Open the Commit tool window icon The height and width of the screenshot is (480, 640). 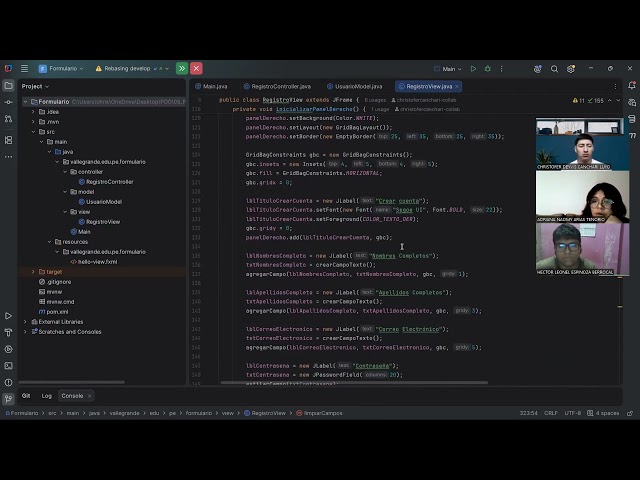pyautogui.click(x=8, y=102)
